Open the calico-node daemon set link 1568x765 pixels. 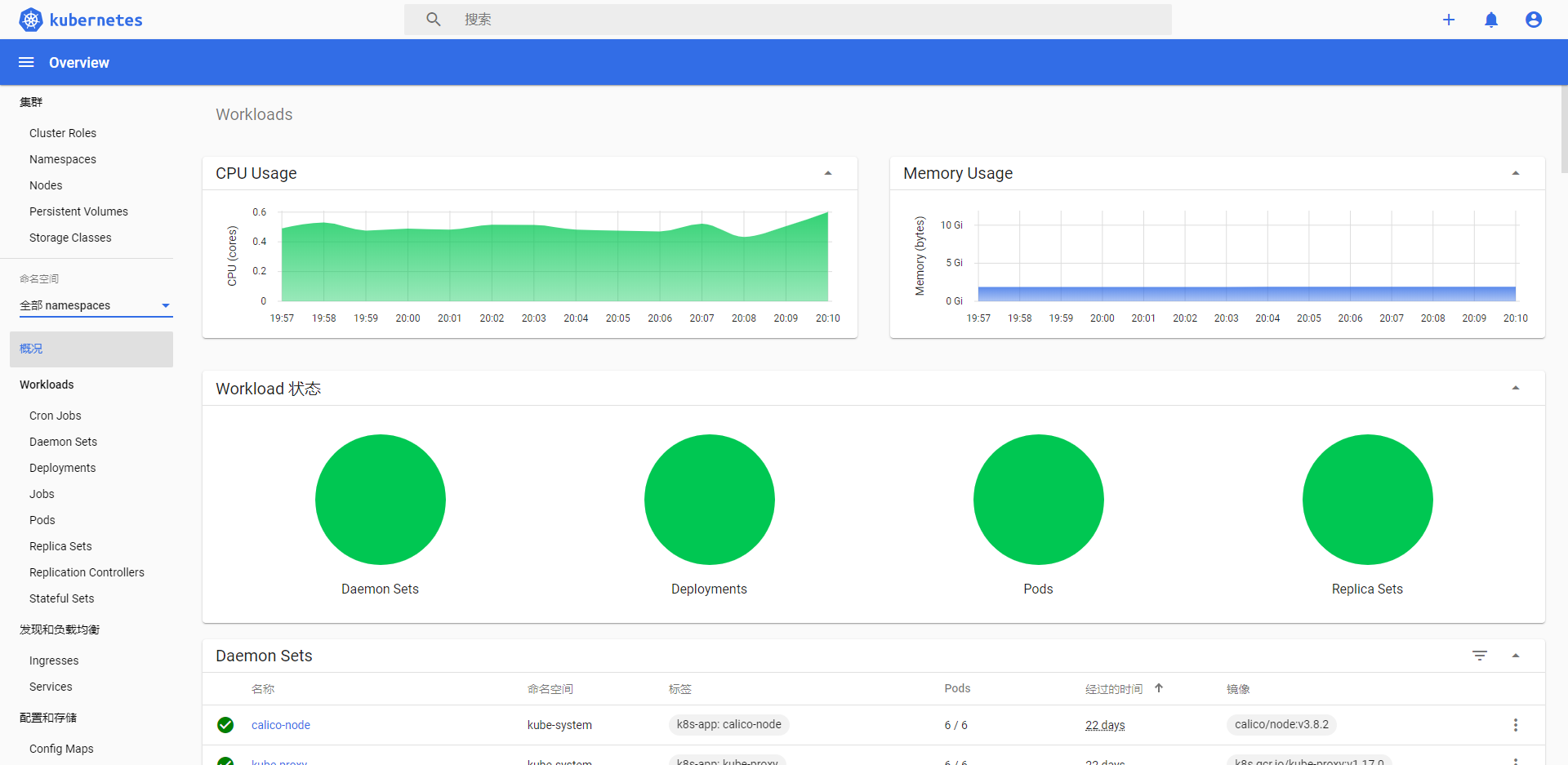click(x=281, y=725)
